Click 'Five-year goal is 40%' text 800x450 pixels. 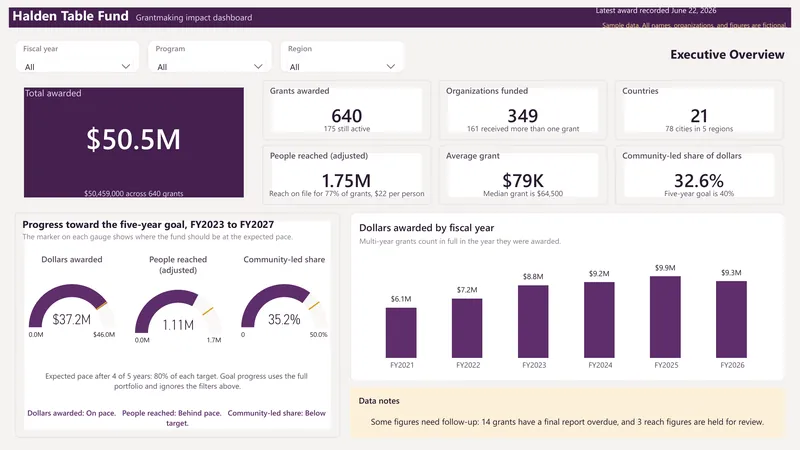[x=699, y=193]
